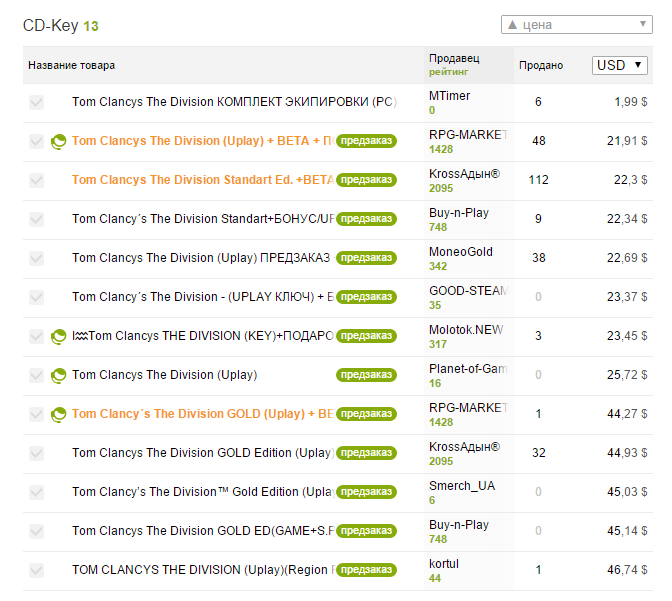Click предзаказ badge on Smerch_UA row
The width and height of the screenshot is (672, 601).
click(x=366, y=492)
